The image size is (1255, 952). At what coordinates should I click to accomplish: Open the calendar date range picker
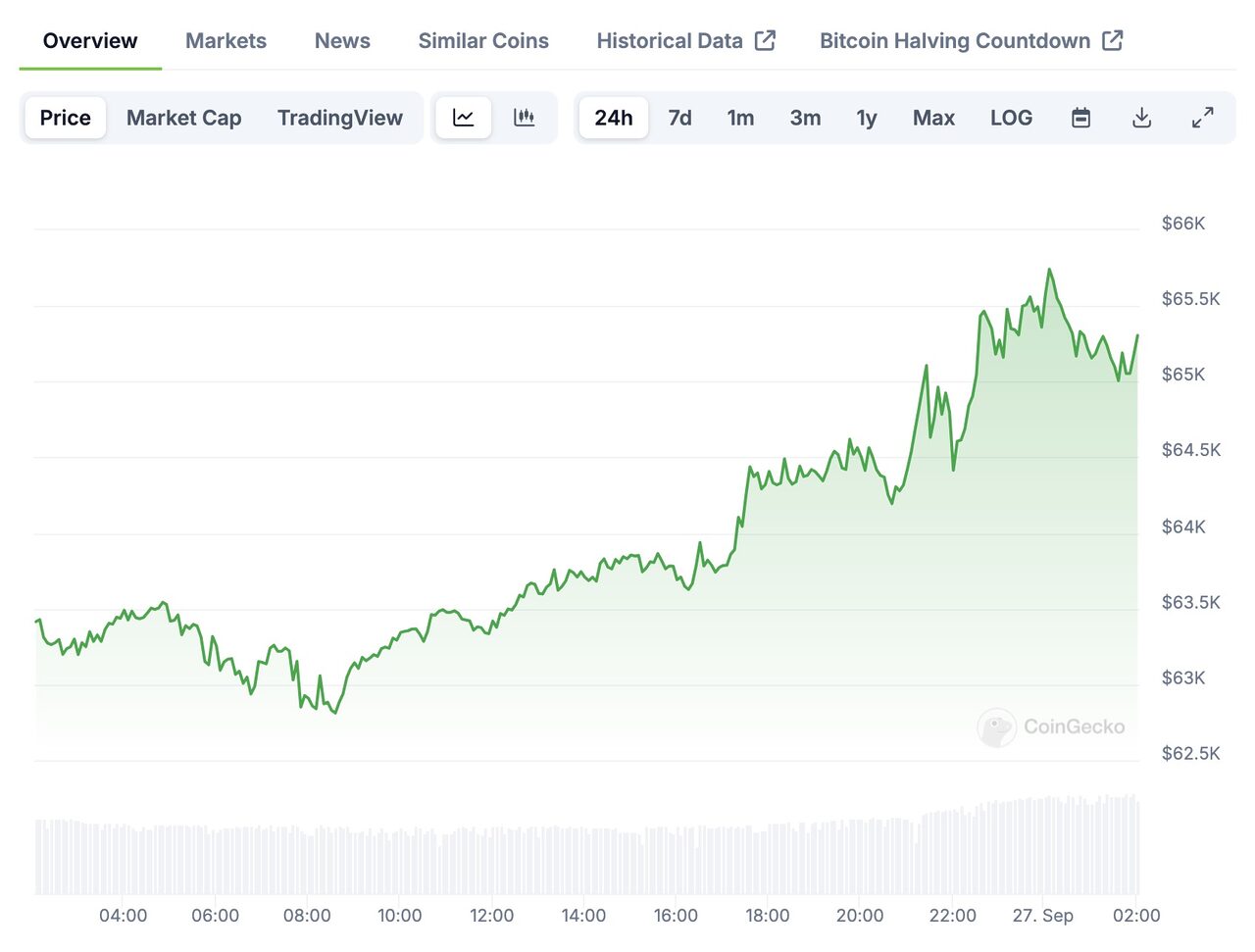pyautogui.click(x=1080, y=118)
